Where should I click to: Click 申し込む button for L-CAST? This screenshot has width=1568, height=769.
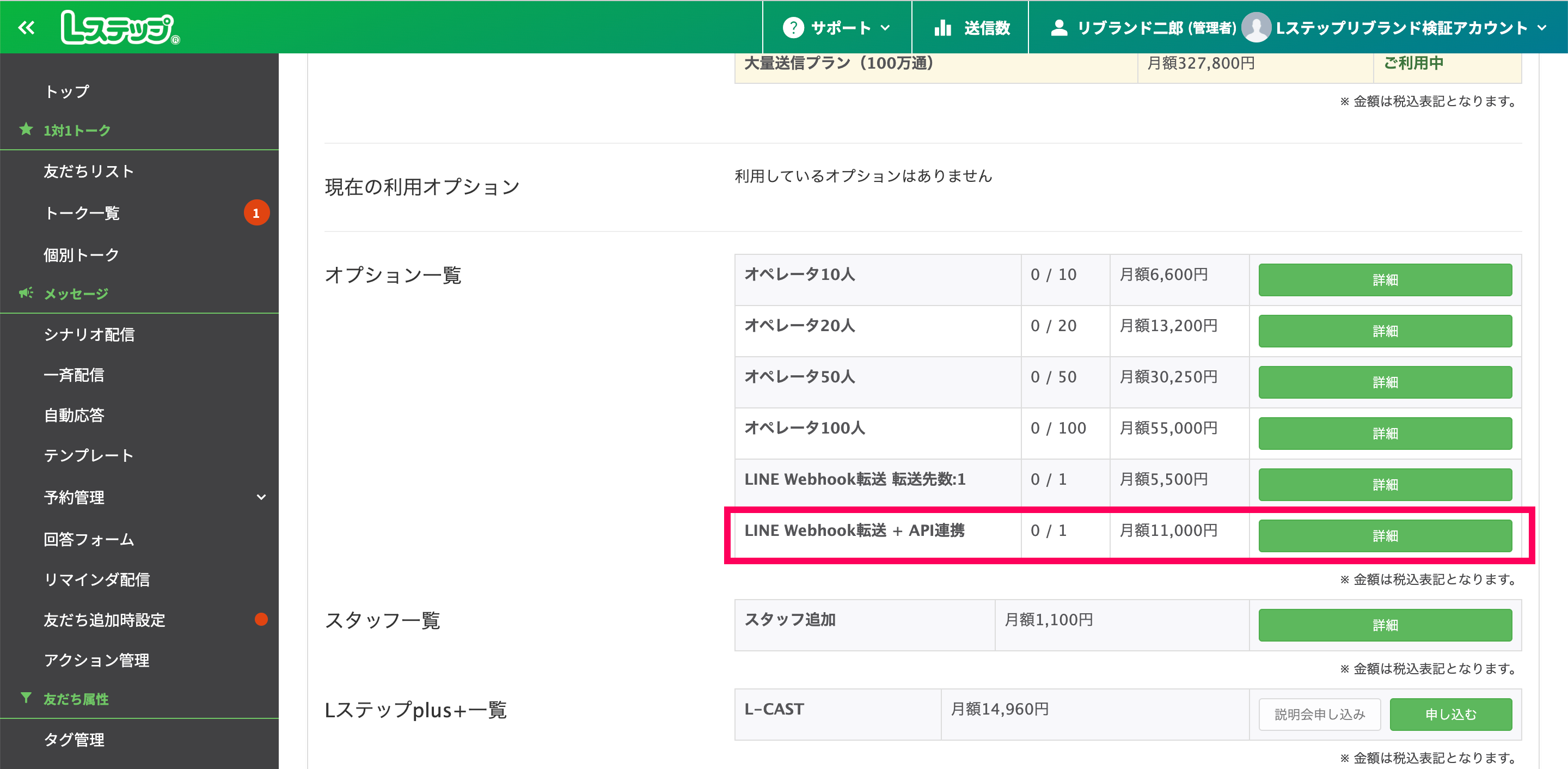[x=1450, y=714]
